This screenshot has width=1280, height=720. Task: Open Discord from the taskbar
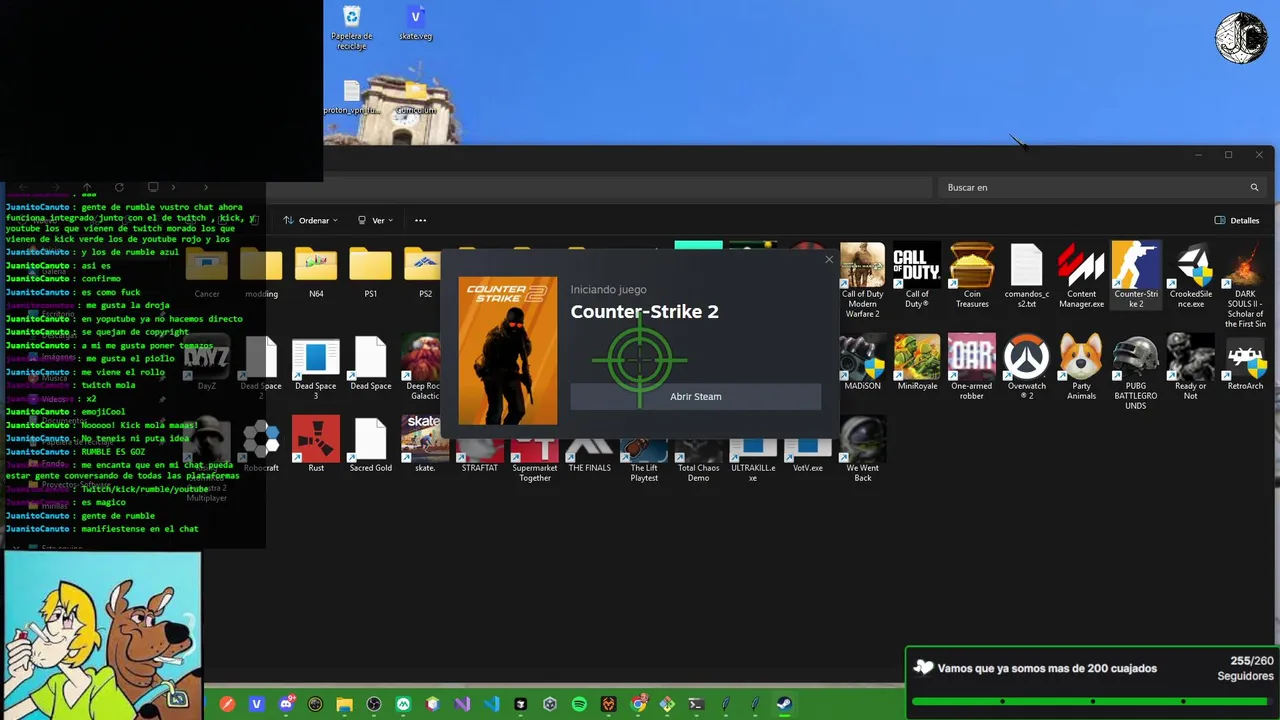pyautogui.click(x=286, y=704)
